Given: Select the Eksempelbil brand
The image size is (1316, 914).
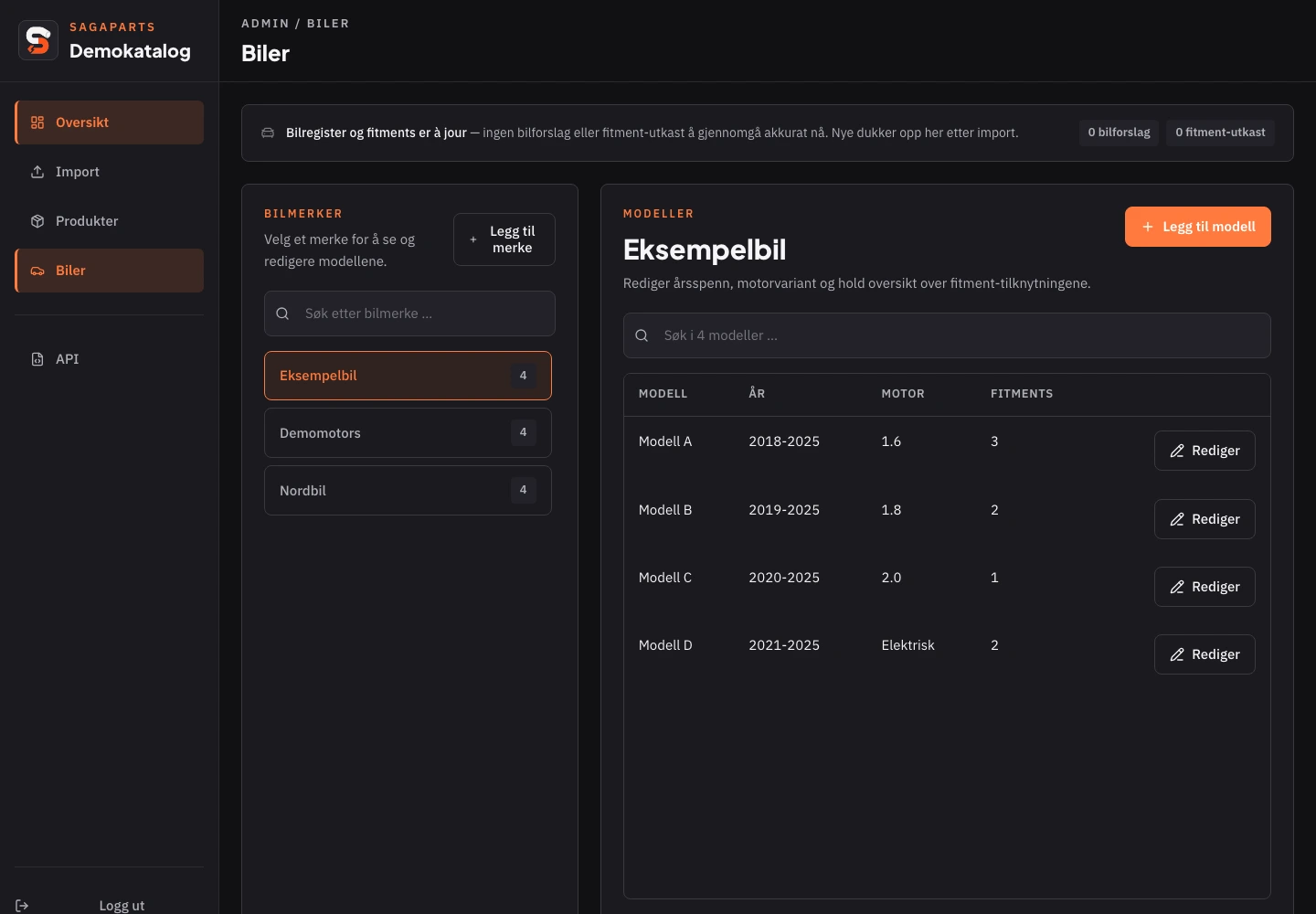Looking at the screenshot, I should pos(408,376).
